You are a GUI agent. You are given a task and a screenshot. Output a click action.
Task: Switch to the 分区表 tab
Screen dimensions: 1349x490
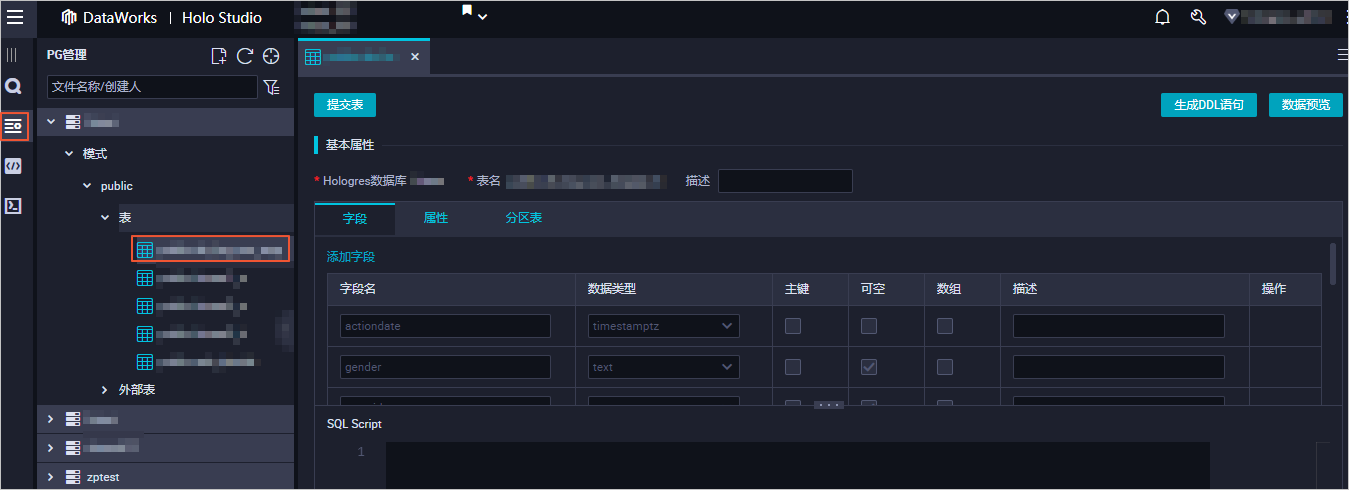[x=524, y=218]
